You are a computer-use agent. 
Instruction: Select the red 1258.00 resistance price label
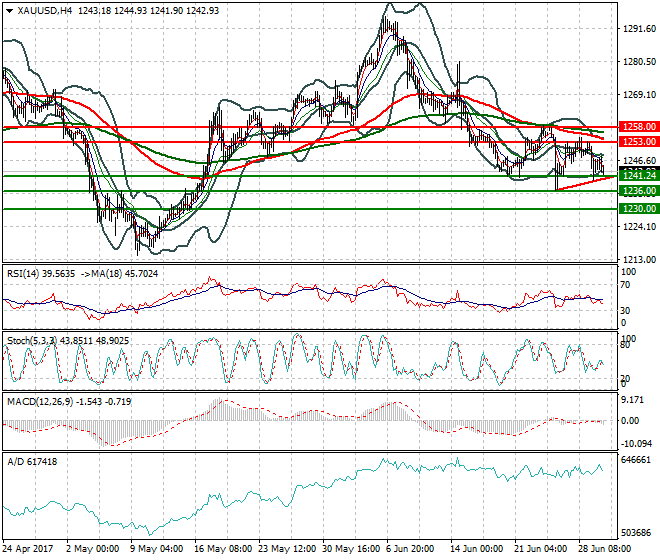tap(637, 127)
